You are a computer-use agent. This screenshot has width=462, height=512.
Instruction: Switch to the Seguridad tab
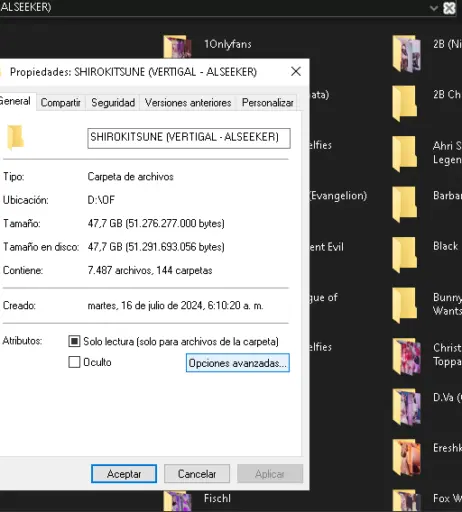[113, 103]
